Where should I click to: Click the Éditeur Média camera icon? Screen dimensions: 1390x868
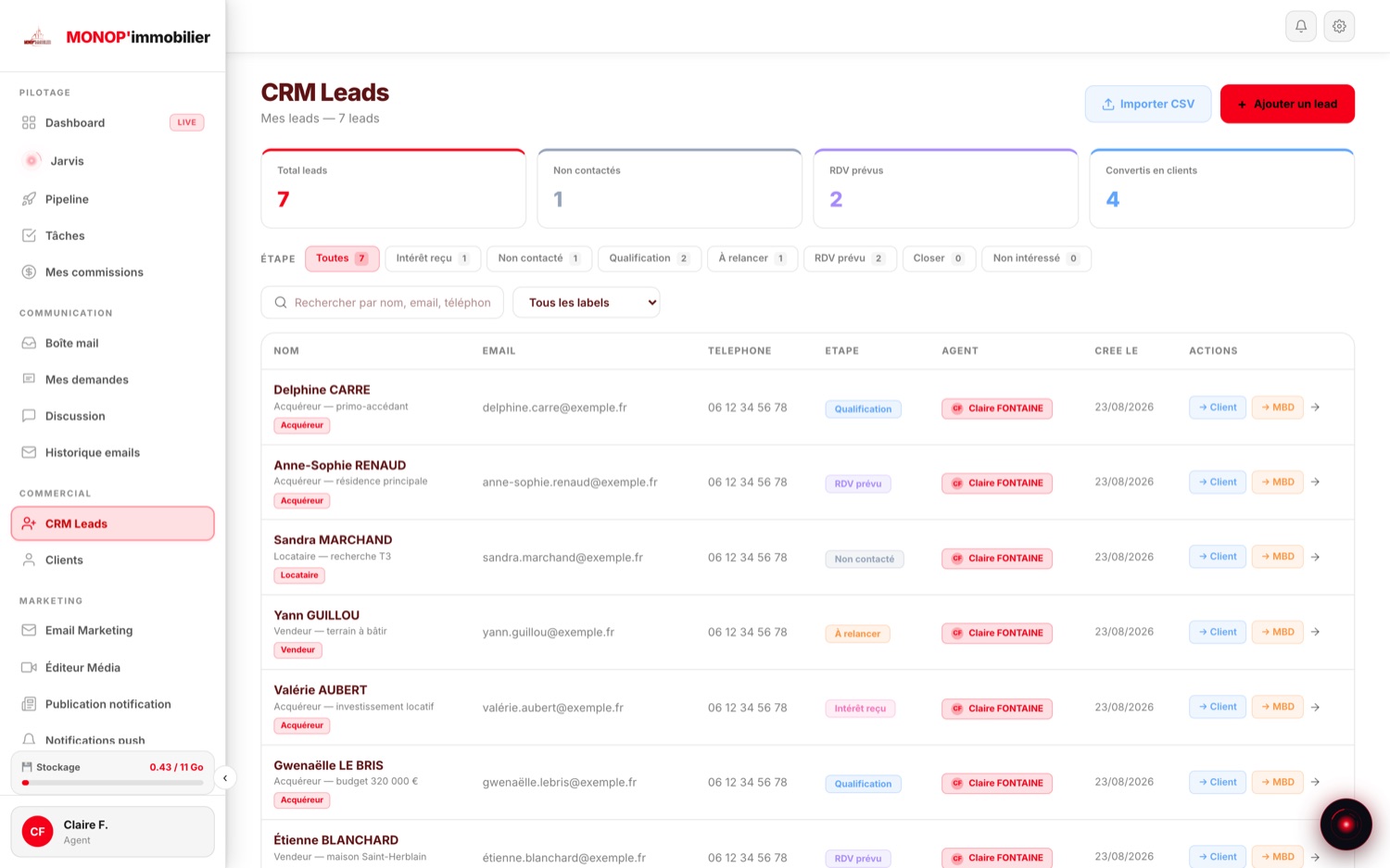click(x=29, y=667)
